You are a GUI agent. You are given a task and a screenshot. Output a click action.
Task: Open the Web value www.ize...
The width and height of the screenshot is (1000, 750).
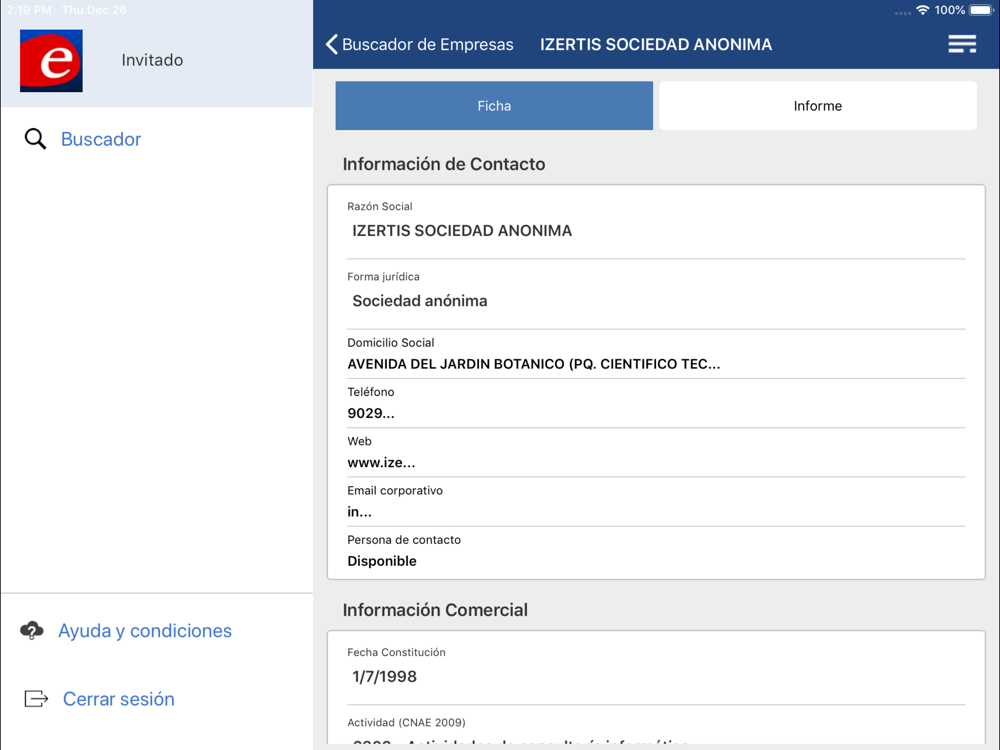tap(381, 463)
